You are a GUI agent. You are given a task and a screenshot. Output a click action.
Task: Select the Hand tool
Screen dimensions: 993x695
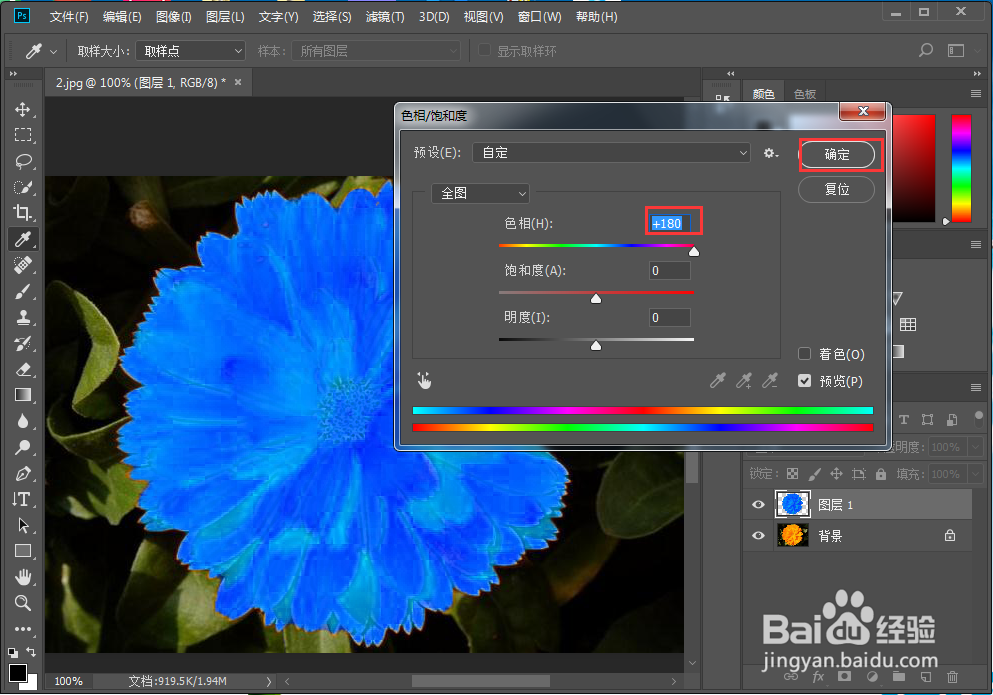tap(23, 577)
